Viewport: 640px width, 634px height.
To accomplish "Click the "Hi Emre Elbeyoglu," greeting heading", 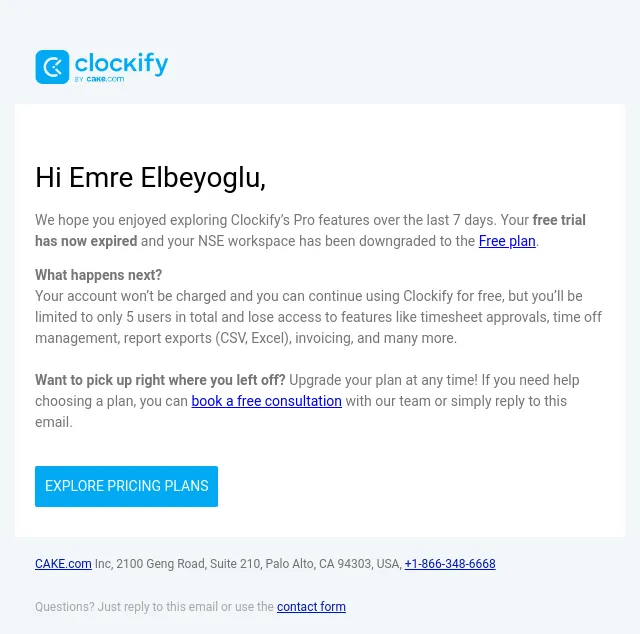I will tap(150, 178).
